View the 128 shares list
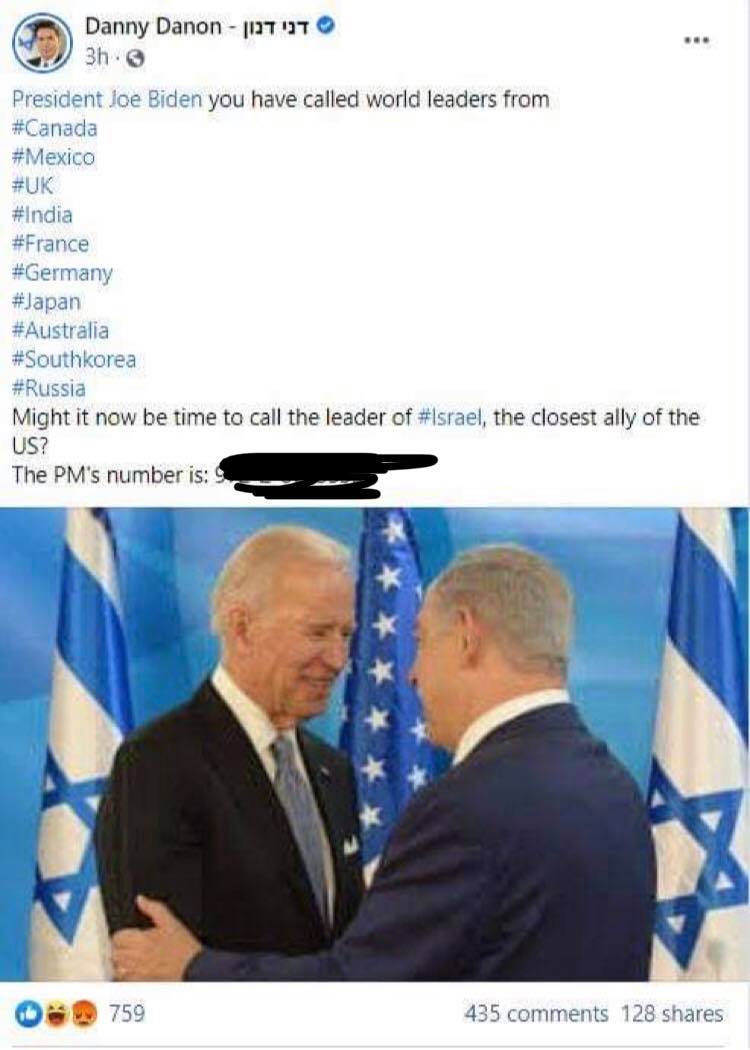Viewport: 750px width, 1050px height. [672, 1014]
